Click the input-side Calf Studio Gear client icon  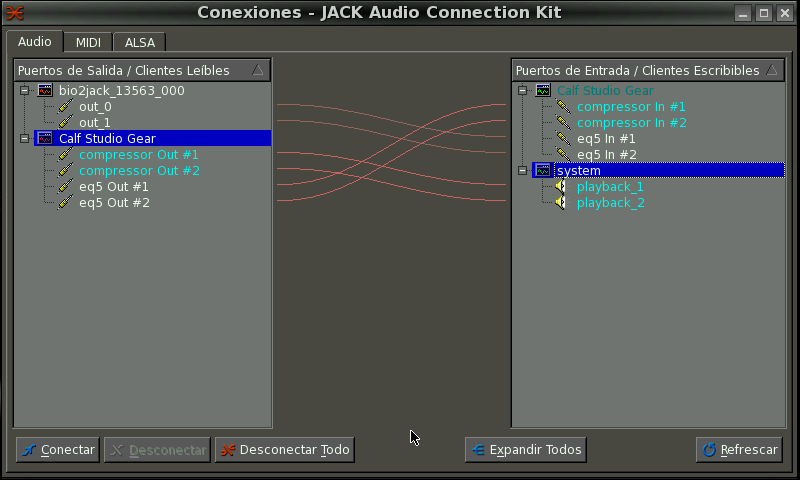pyautogui.click(x=543, y=91)
